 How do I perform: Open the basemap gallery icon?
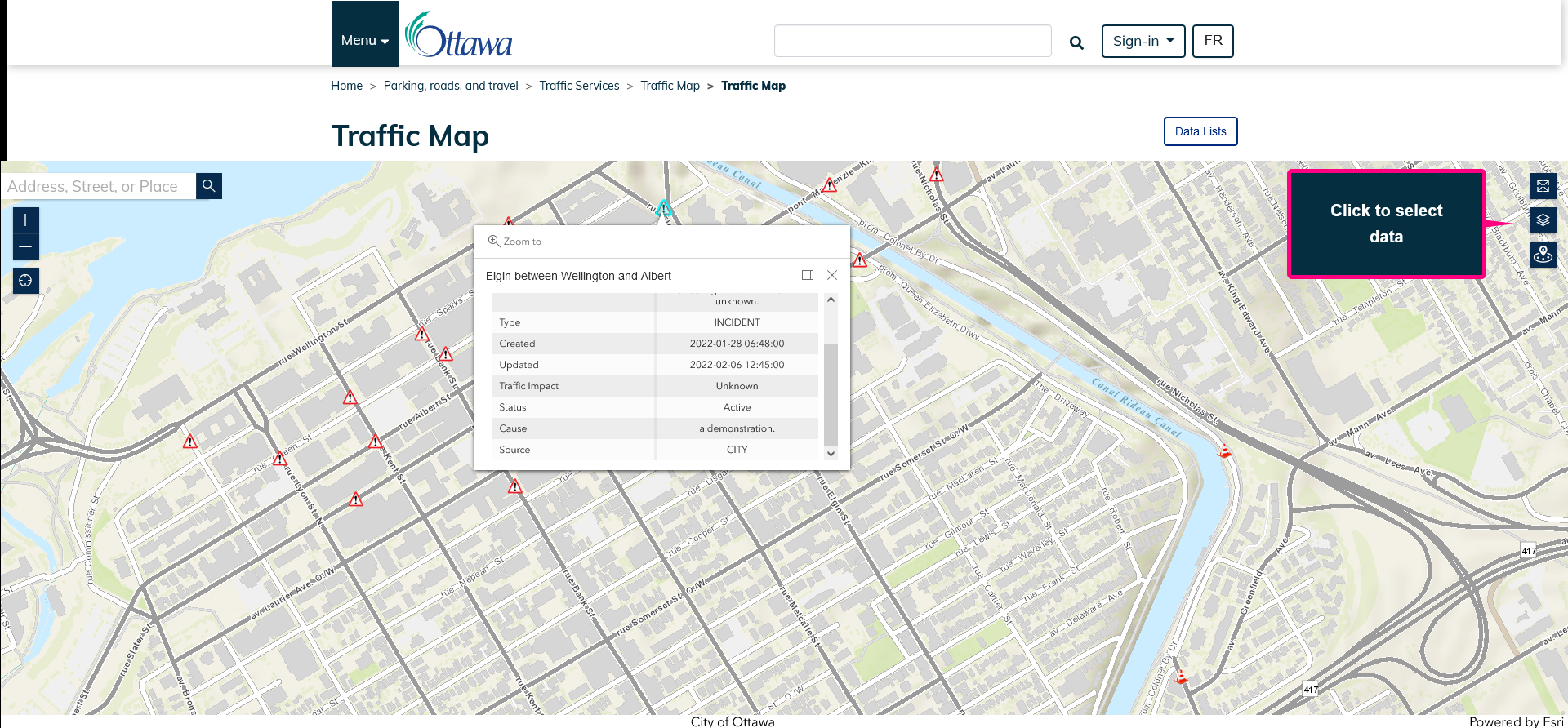(x=1543, y=255)
